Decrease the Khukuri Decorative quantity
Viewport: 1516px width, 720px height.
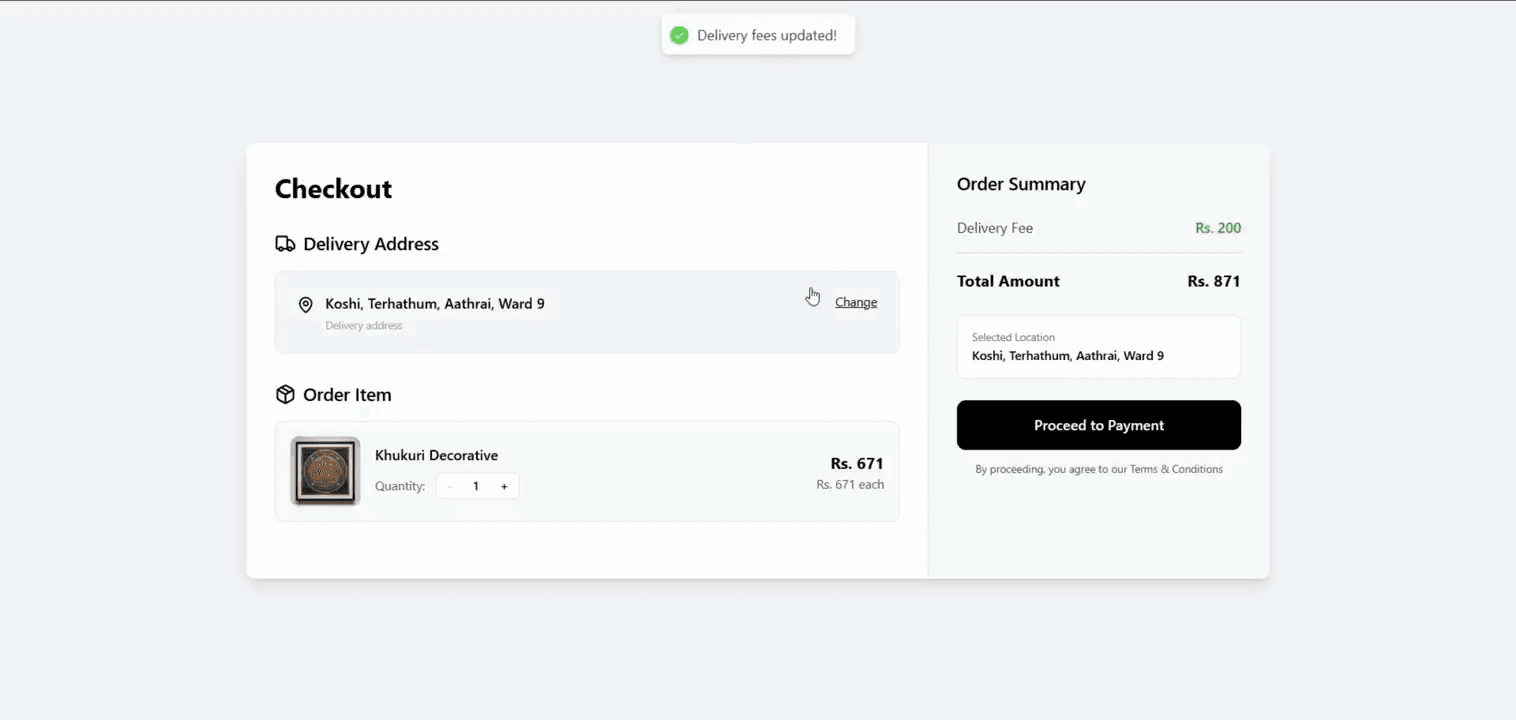(450, 487)
